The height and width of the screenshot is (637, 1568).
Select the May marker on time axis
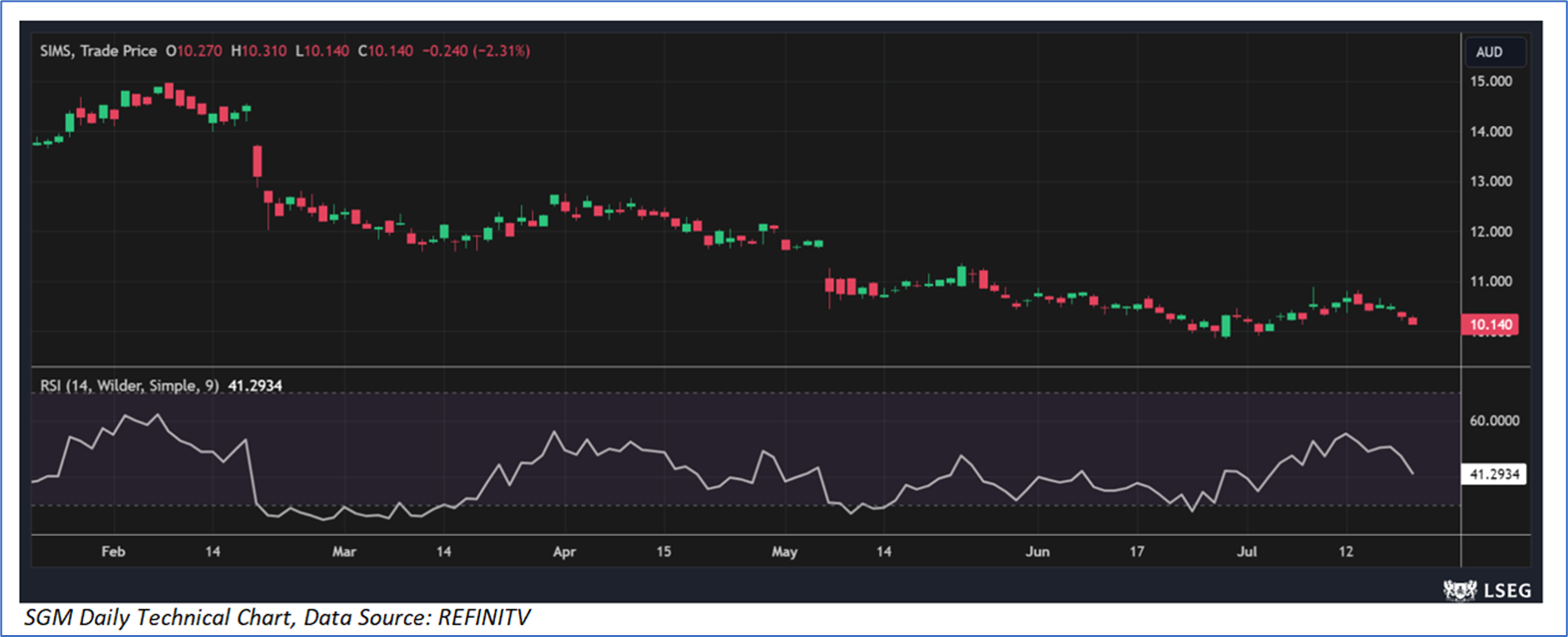coord(784,551)
